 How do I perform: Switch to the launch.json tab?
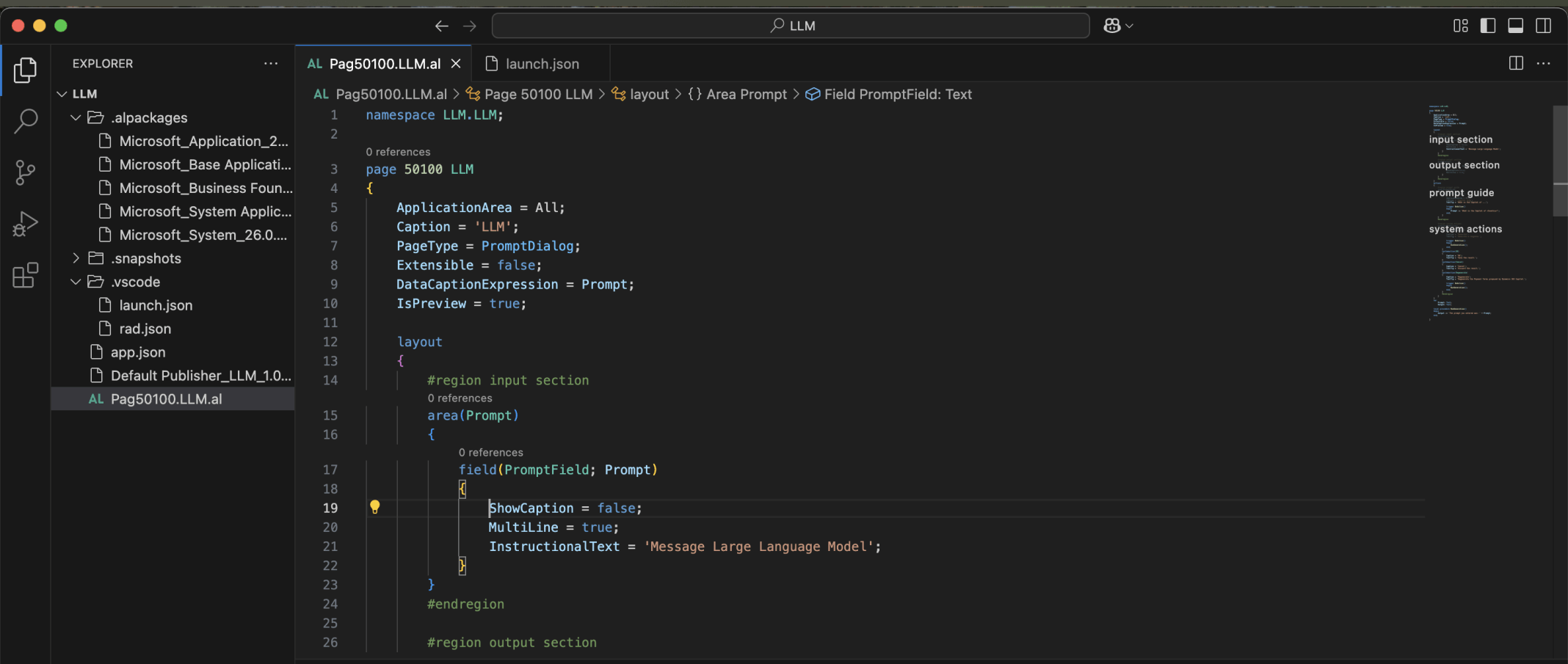click(x=541, y=64)
